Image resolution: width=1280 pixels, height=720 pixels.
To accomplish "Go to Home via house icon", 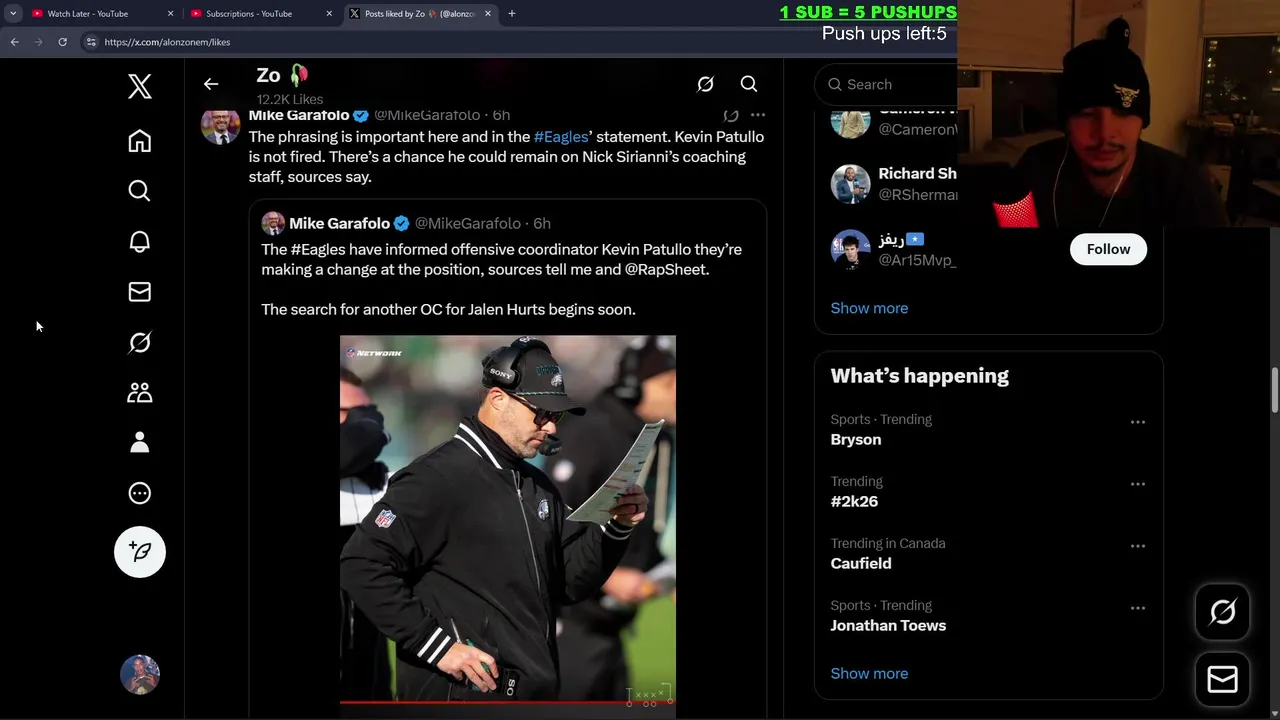I will coord(140,141).
